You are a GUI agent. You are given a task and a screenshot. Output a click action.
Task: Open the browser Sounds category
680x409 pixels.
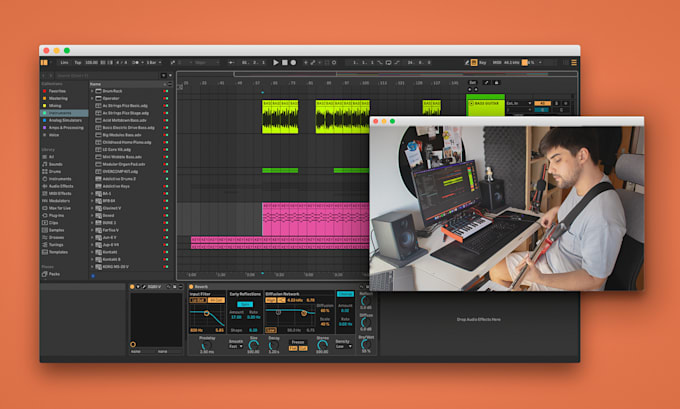click(x=52, y=164)
